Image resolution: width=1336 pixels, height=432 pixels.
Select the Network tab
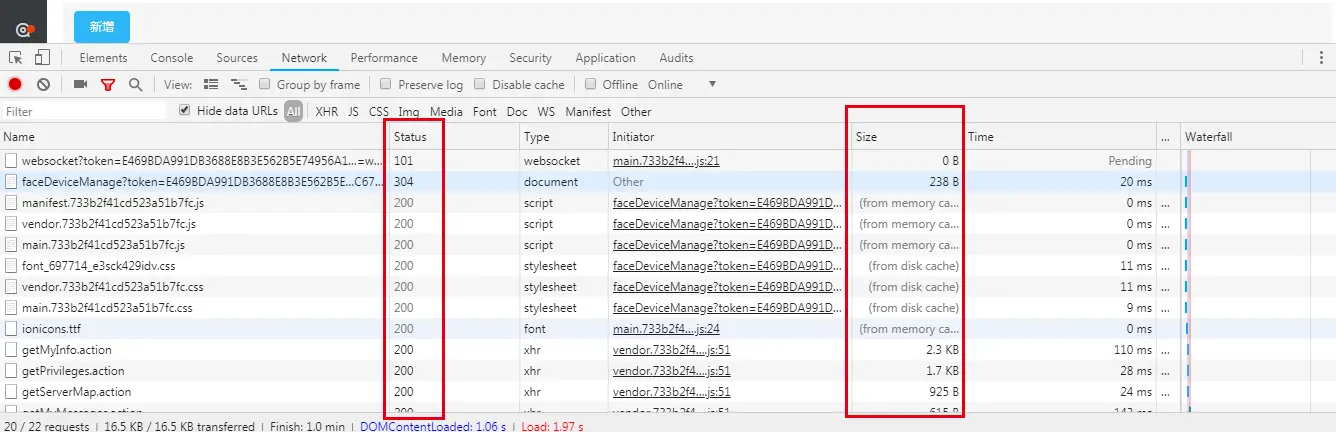click(304, 58)
